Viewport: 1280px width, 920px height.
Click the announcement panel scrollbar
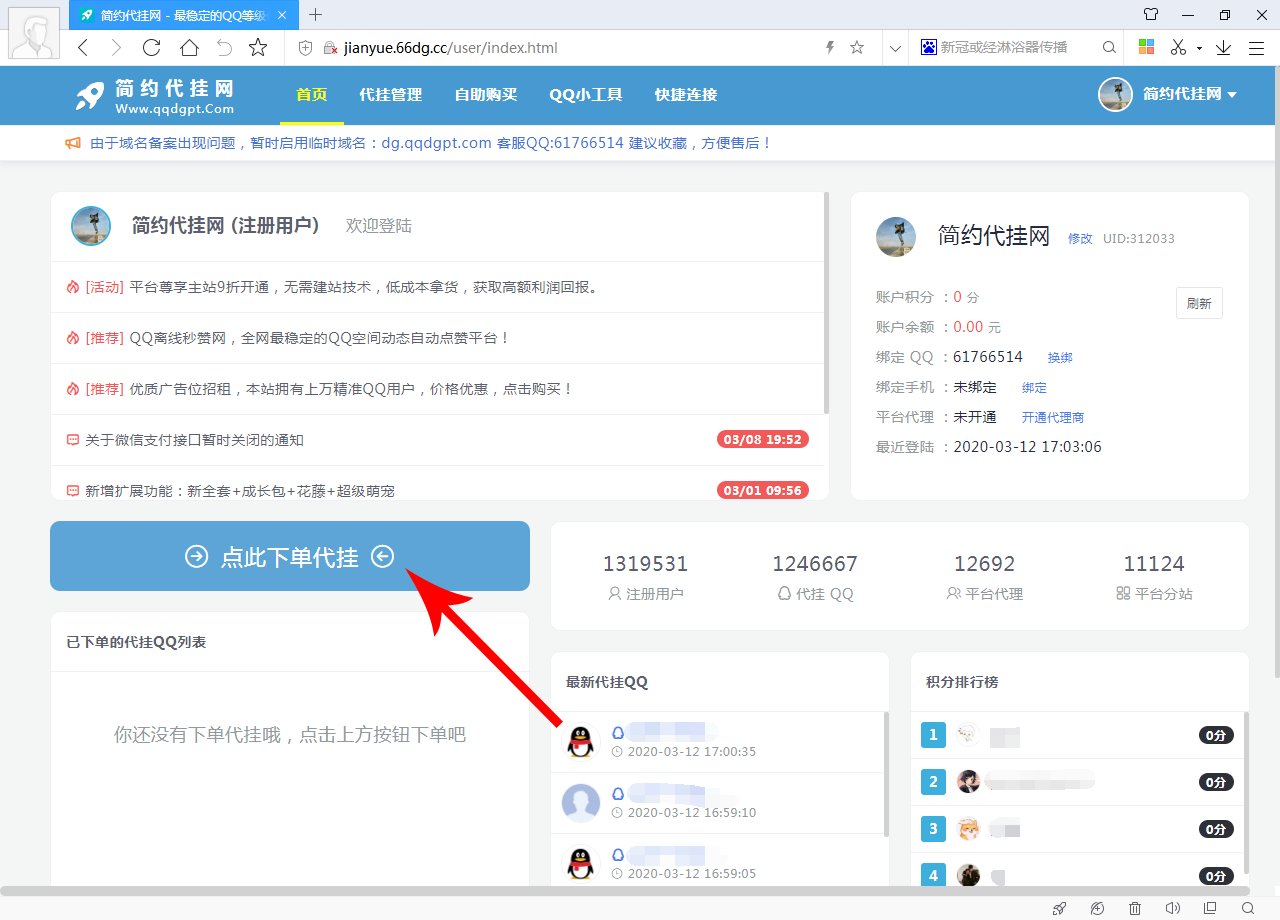pos(826,303)
